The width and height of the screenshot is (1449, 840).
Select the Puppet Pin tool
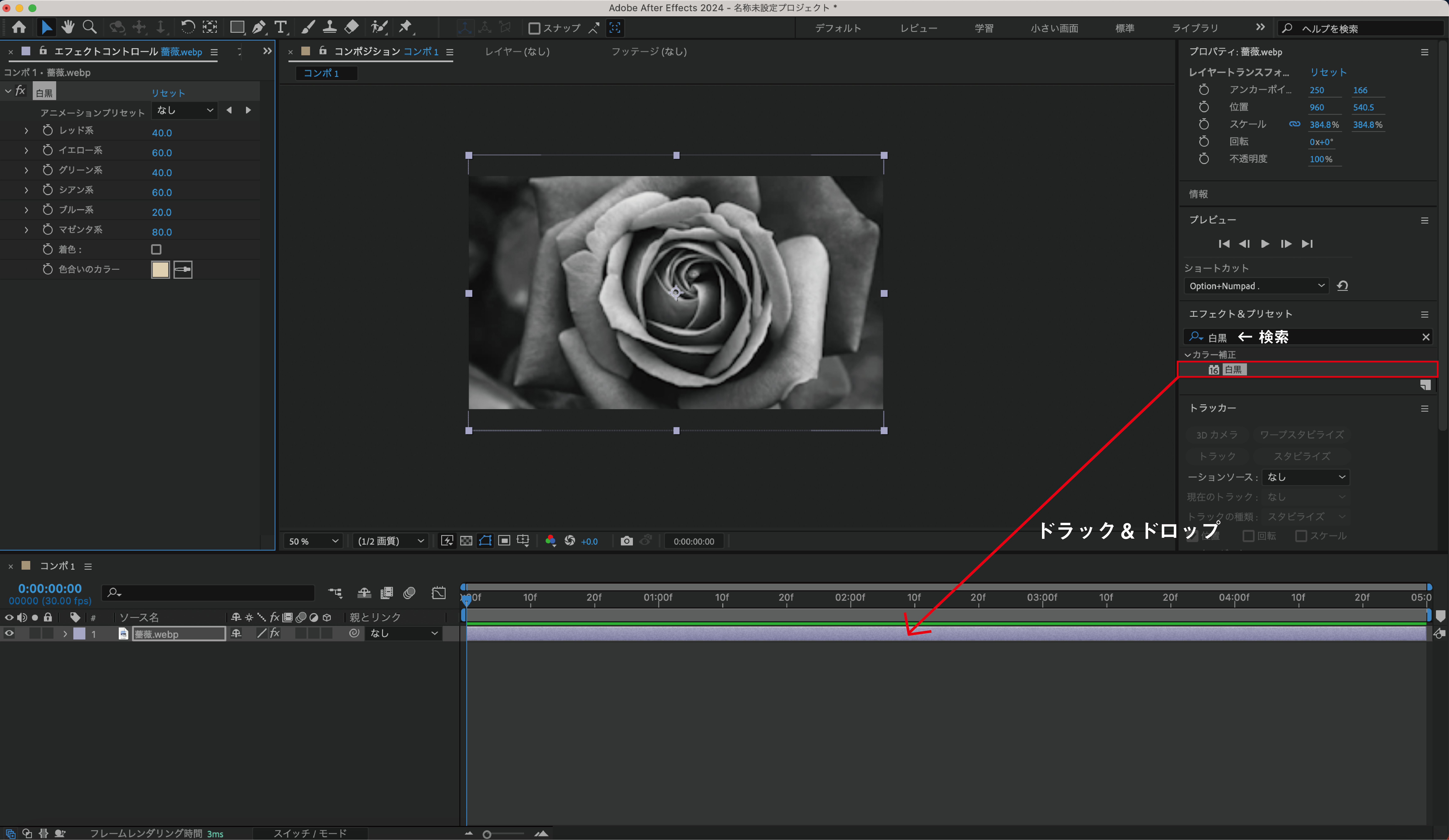point(405,27)
